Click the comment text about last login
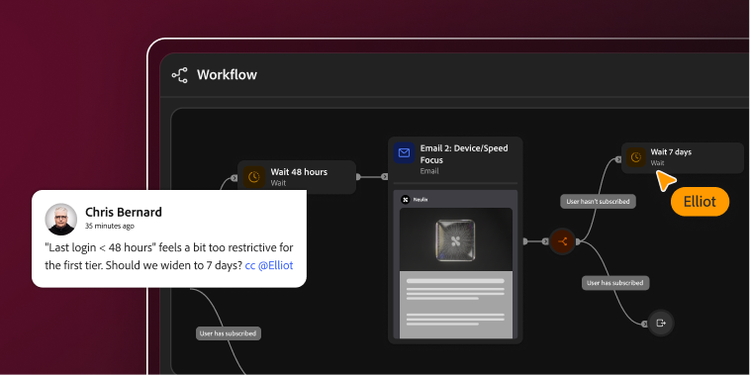750x375 pixels. [x=169, y=257]
